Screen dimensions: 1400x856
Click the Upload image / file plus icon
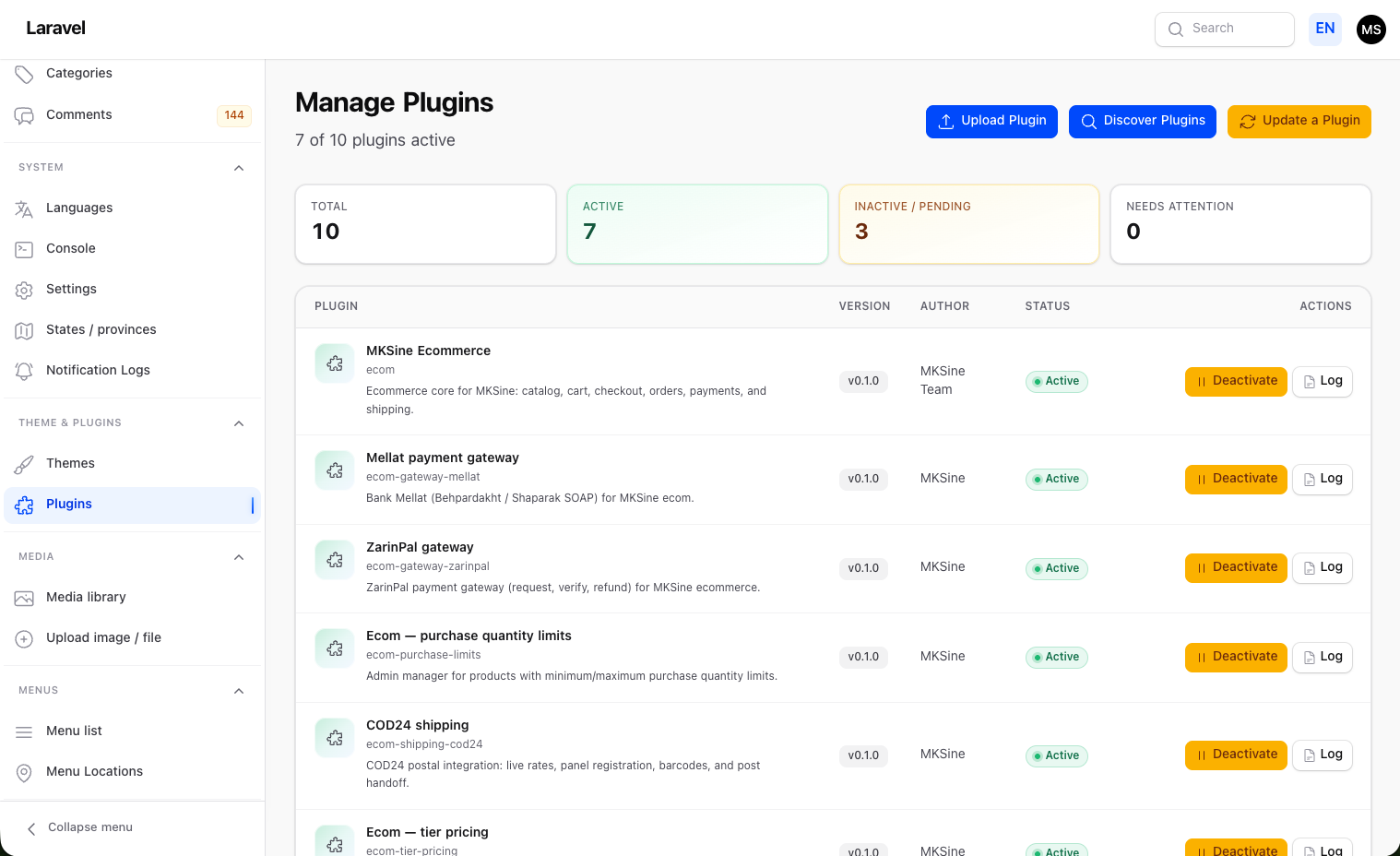(24, 638)
